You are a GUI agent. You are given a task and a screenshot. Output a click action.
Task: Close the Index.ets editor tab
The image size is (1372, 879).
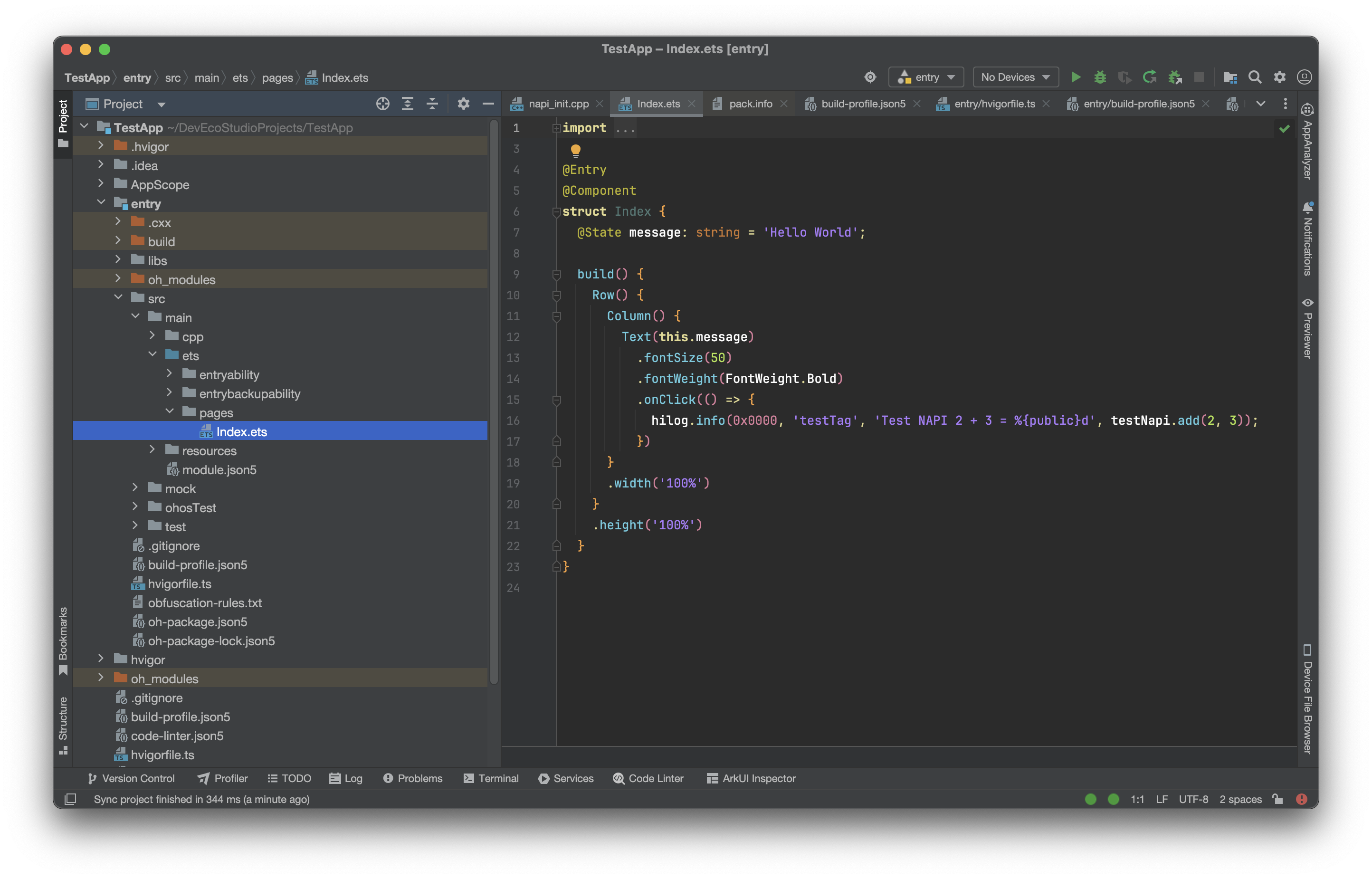(692, 103)
